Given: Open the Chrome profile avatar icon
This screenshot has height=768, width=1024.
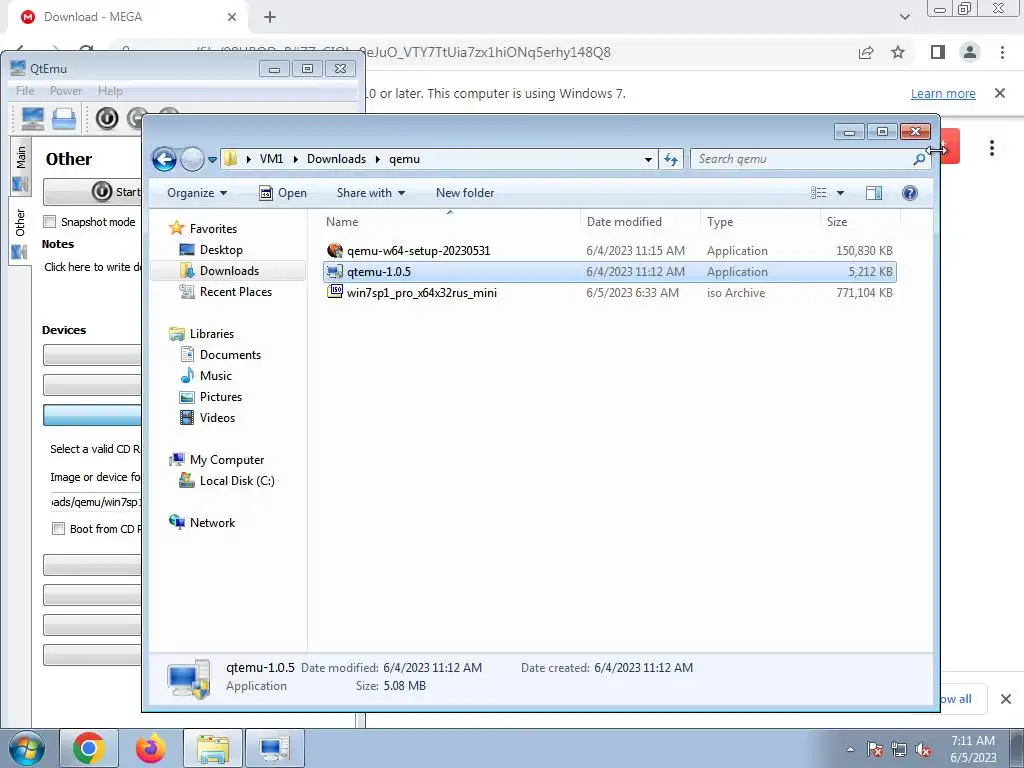Looking at the screenshot, I should pos(970,52).
